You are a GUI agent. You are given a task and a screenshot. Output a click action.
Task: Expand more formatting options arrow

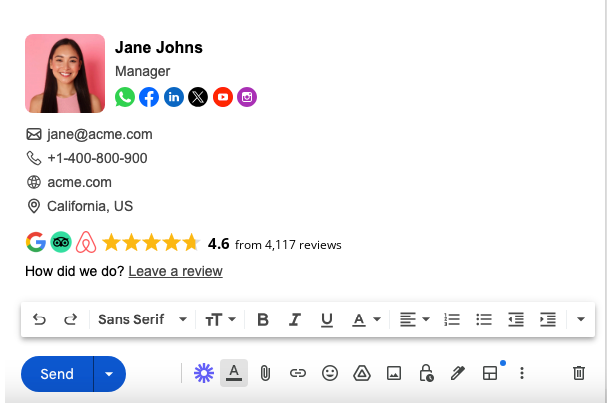coord(581,319)
